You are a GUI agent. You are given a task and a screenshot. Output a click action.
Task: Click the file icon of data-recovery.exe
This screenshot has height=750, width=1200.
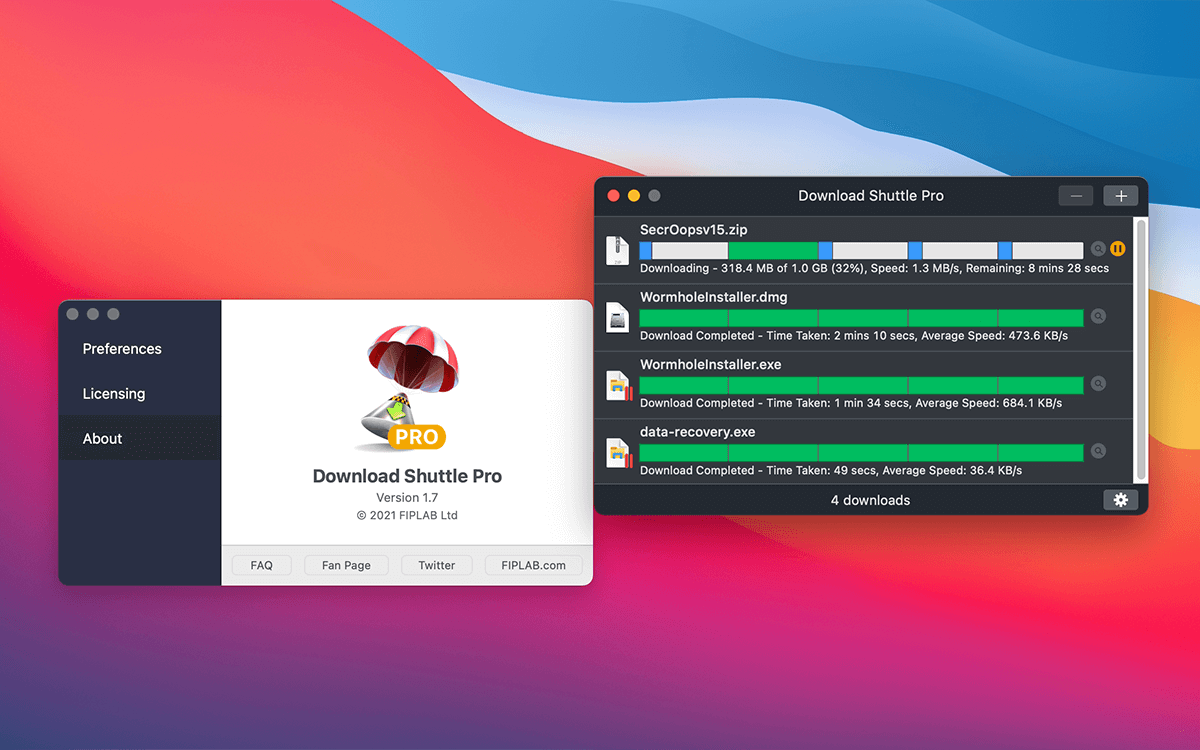tap(619, 452)
